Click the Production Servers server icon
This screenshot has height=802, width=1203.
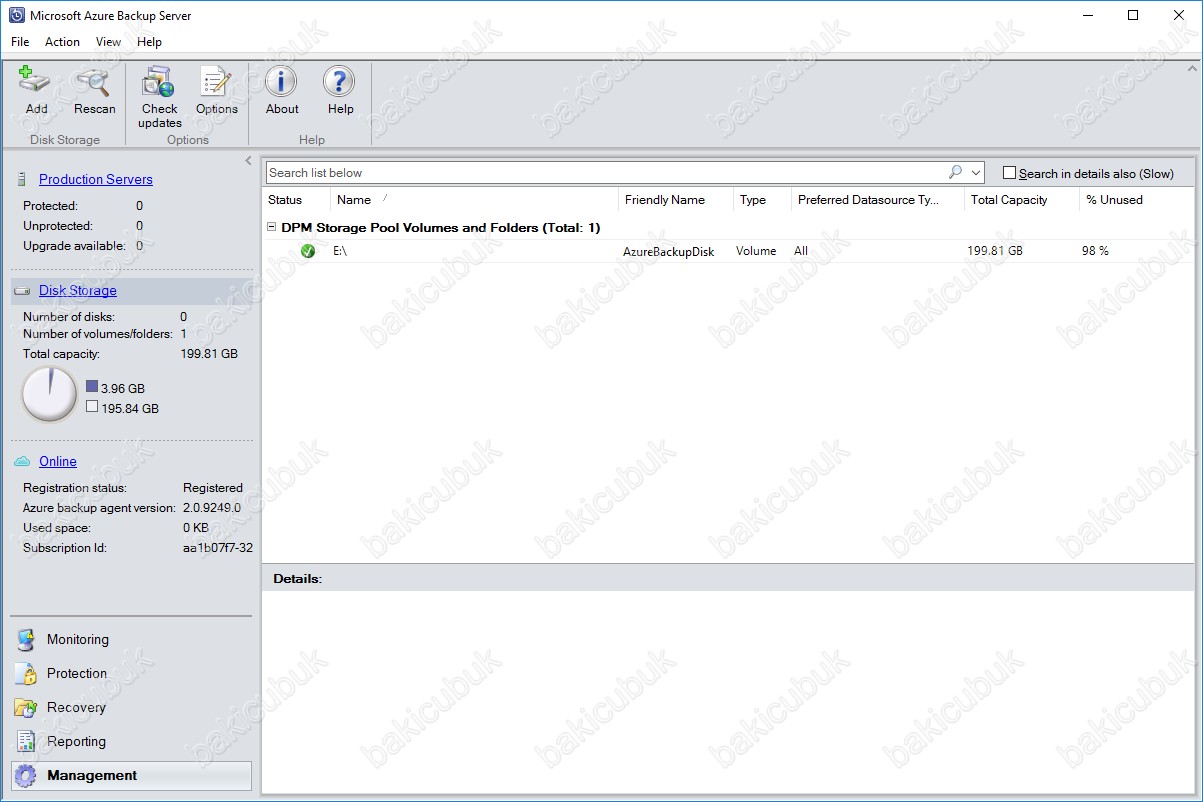[21, 180]
